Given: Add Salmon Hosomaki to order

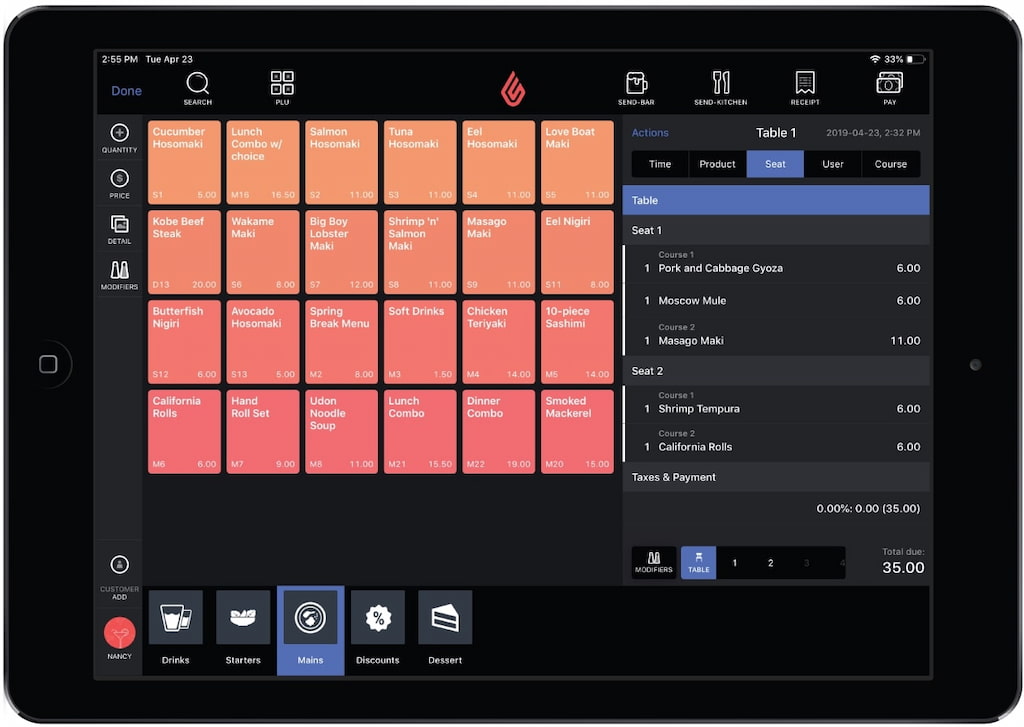Looking at the screenshot, I should (x=342, y=162).
